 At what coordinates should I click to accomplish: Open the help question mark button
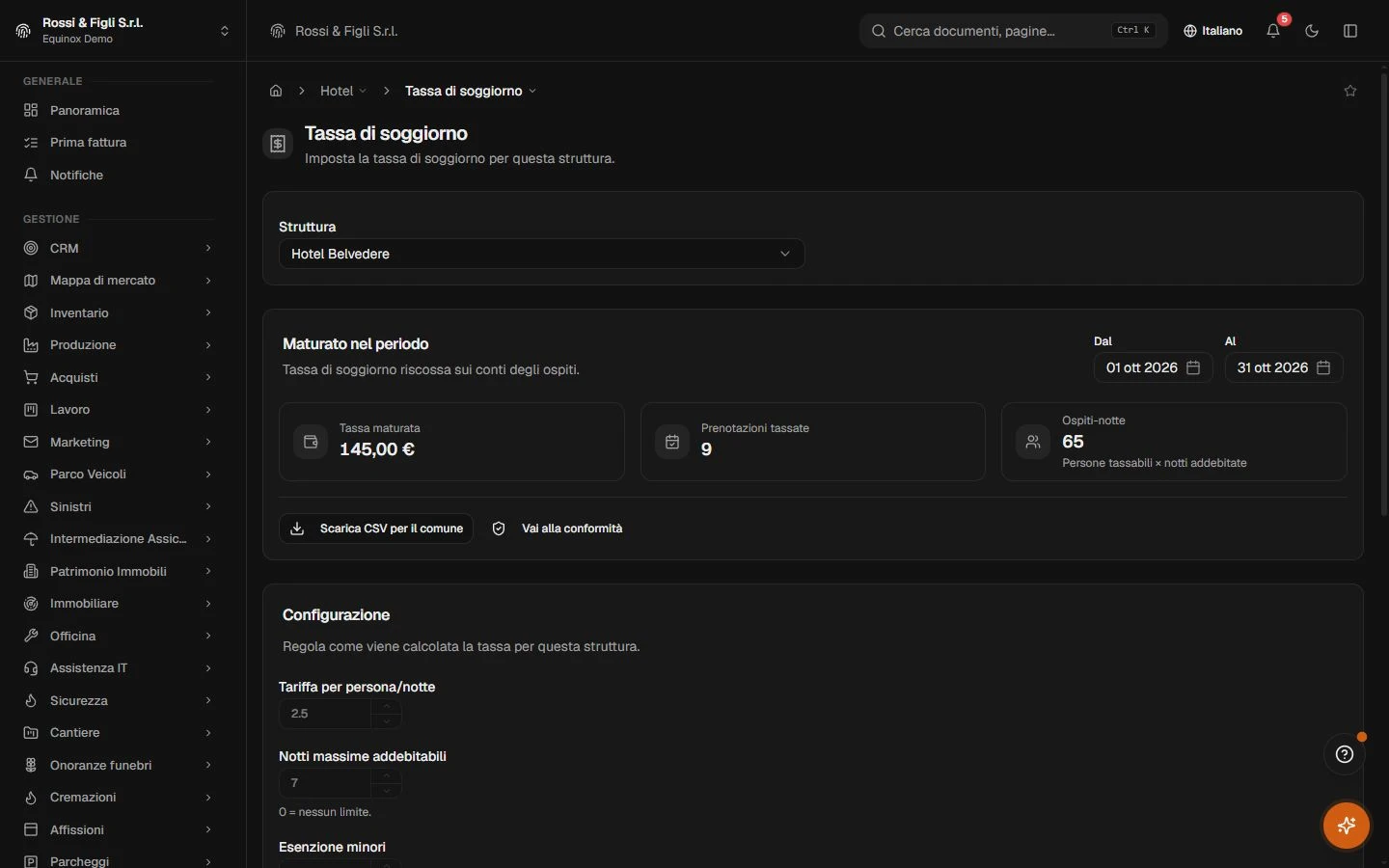[1345, 754]
